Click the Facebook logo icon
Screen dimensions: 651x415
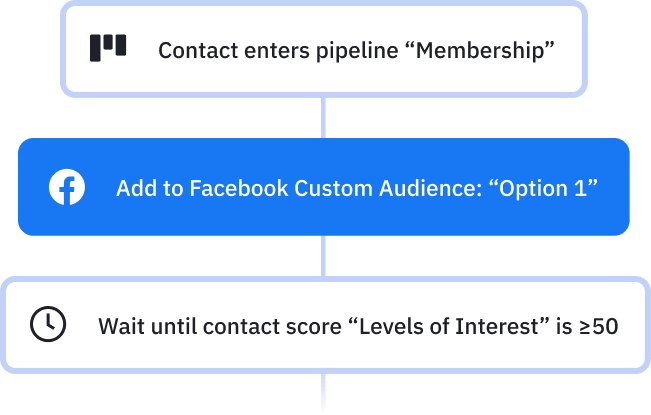(x=67, y=187)
